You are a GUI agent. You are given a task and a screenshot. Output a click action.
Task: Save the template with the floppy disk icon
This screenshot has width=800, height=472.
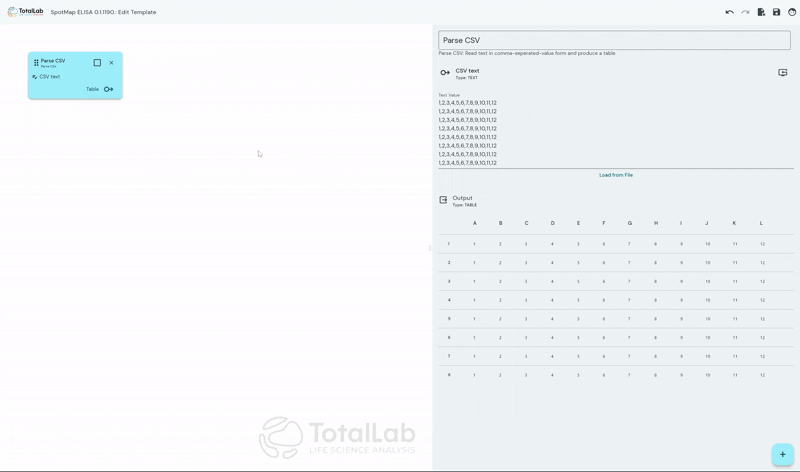(x=777, y=12)
